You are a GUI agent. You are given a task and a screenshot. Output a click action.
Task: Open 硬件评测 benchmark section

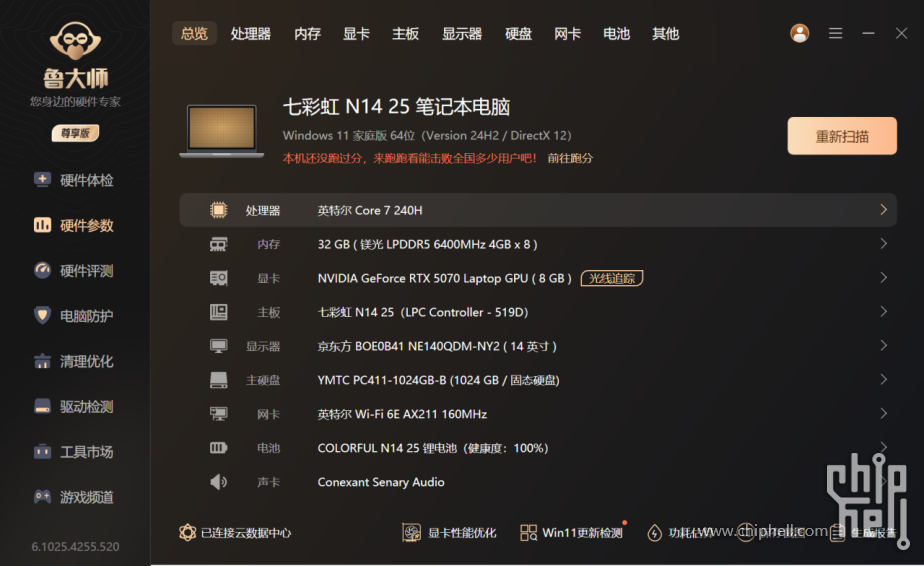(x=74, y=271)
